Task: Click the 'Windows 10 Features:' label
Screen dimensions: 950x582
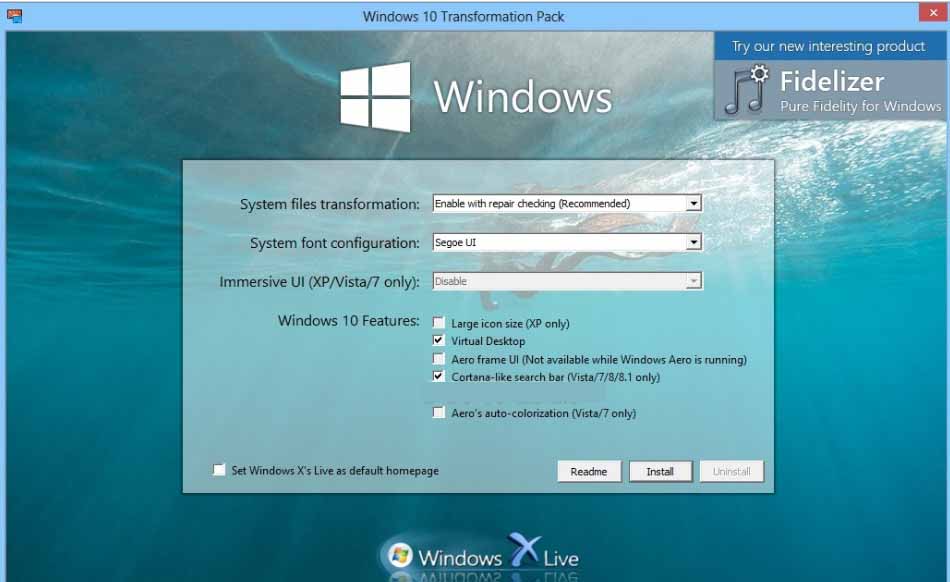Action: (348, 320)
